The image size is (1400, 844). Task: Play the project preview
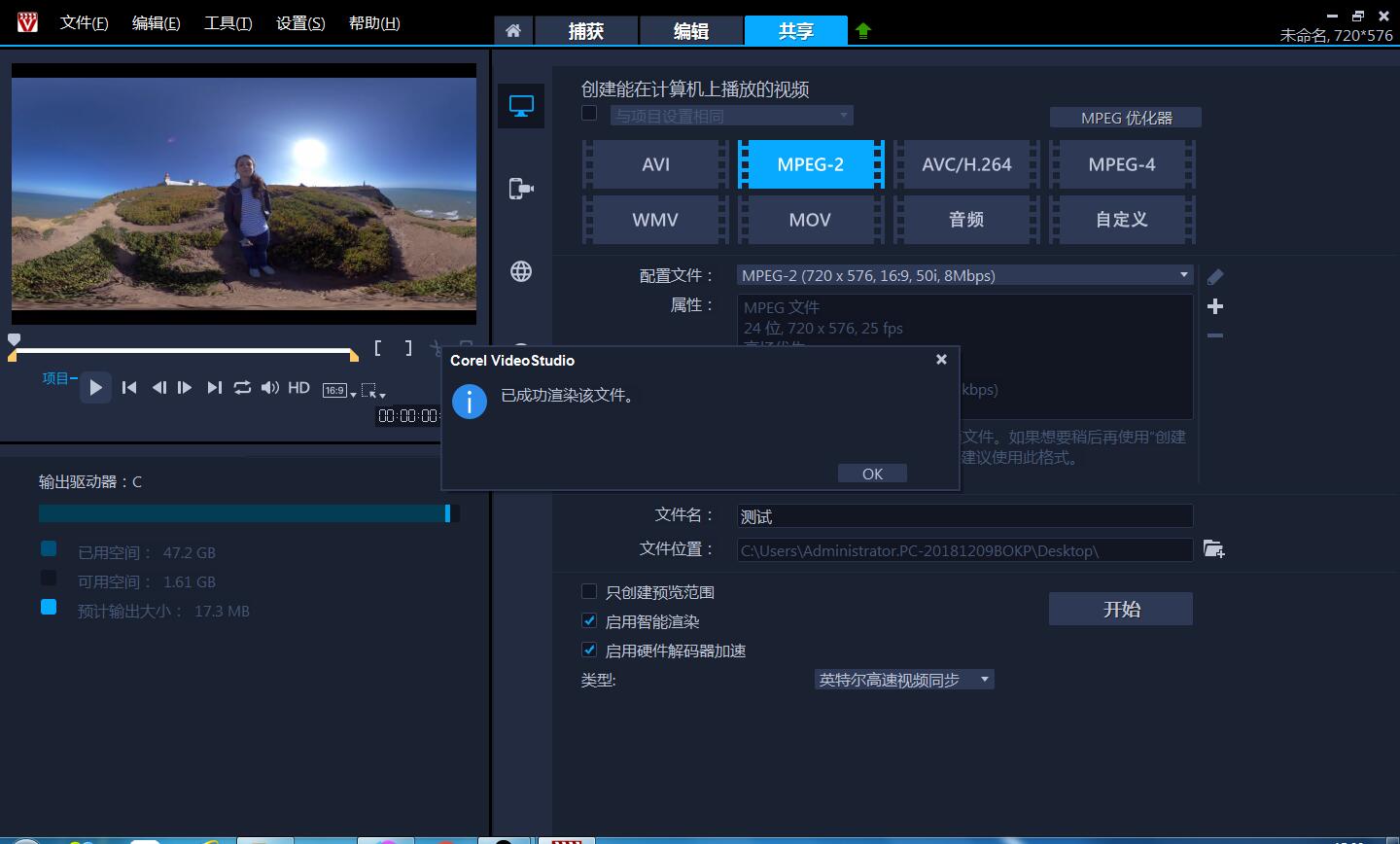pos(95,388)
